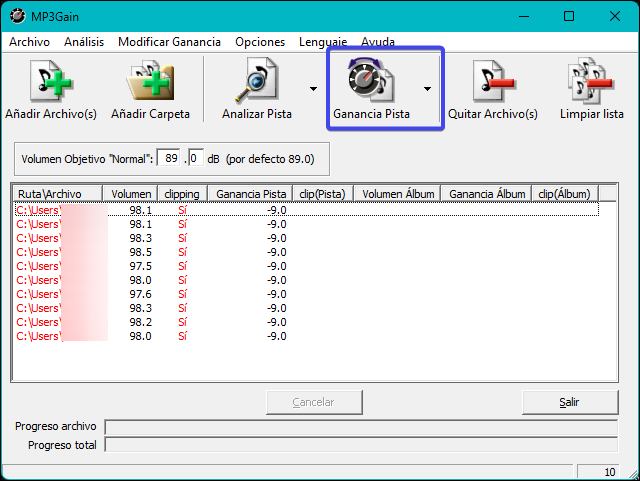Sort by the Ruta\Archivo column header
Screen dimensions: 640x481
pyautogui.click(x=57, y=194)
